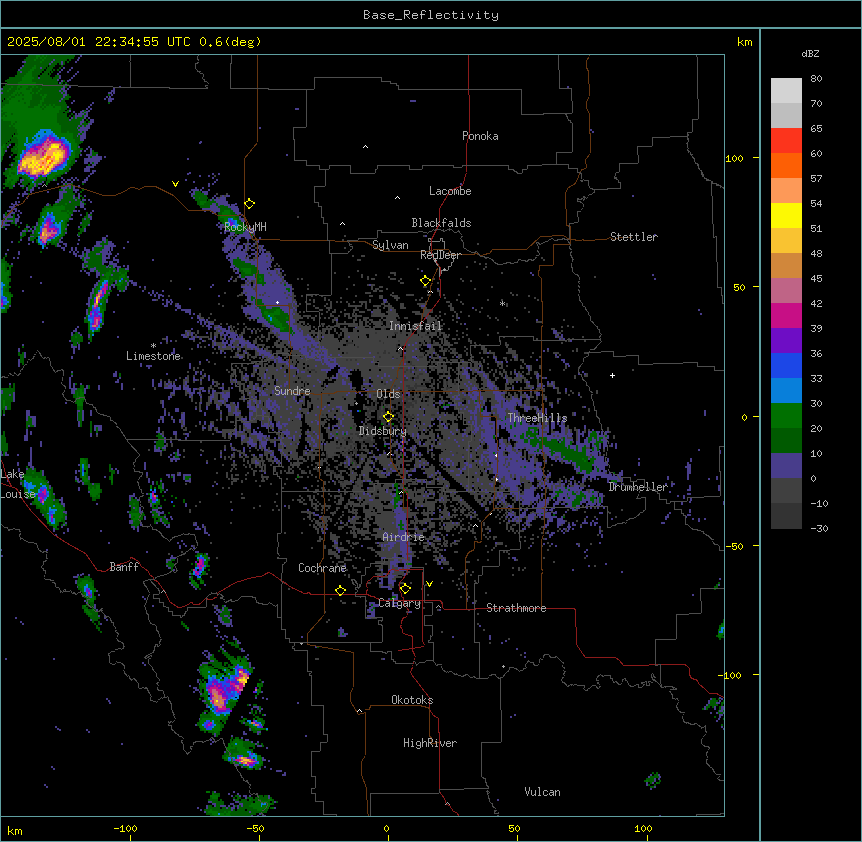This screenshot has height=842, width=862.
Task: Click the Olds town label
Action: tap(388, 394)
